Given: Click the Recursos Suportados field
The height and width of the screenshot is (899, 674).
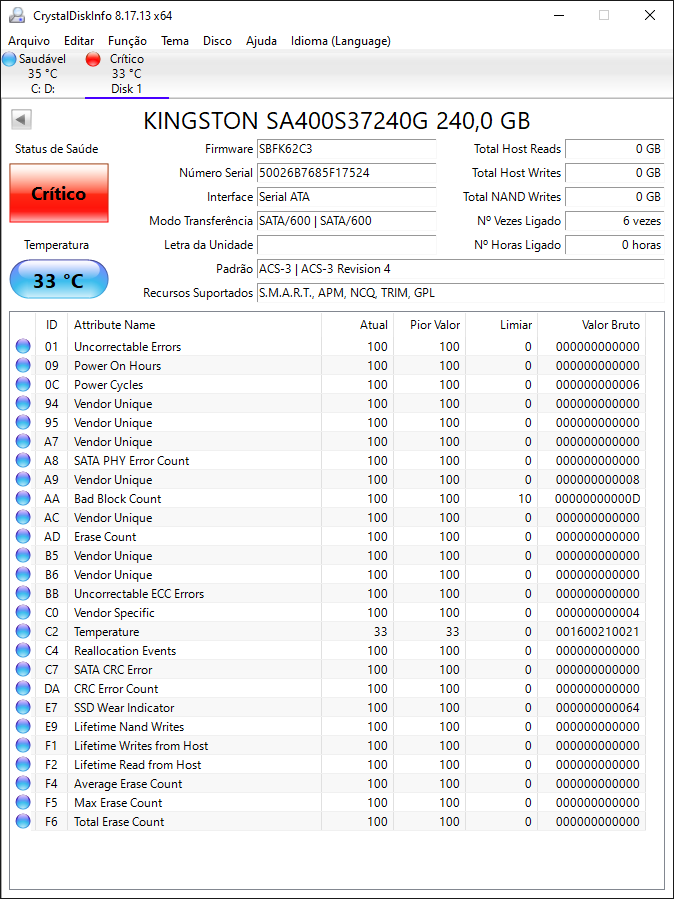Looking at the screenshot, I should [x=460, y=293].
